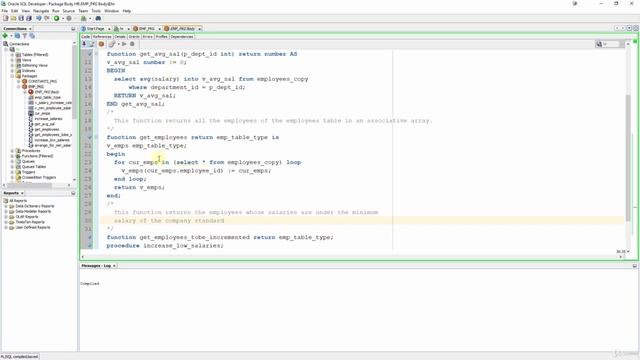Refresh the Connections tree

(17, 36)
